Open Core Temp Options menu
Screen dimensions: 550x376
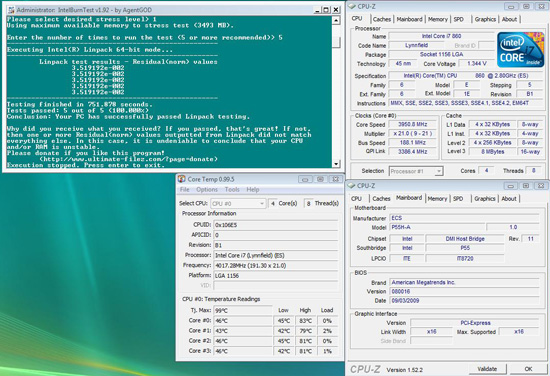click(x=207, y=189)
